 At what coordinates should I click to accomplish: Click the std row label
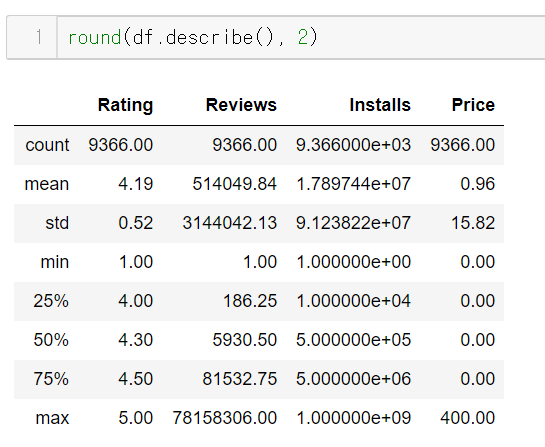click(57, 223)
